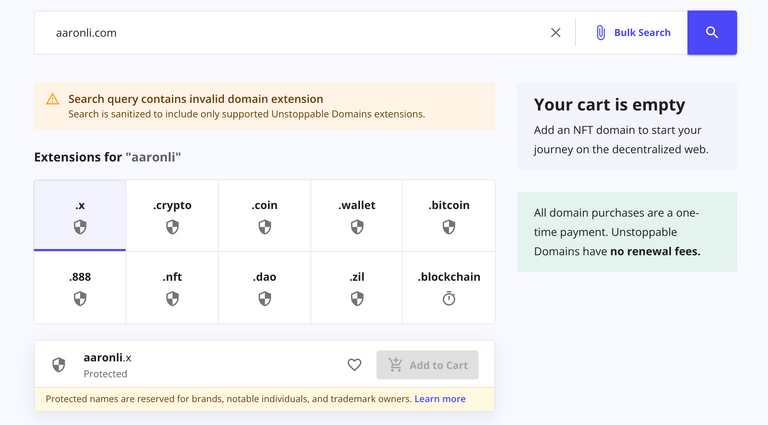Click the paperclip icon beside Bulk Search

point(600,33)
